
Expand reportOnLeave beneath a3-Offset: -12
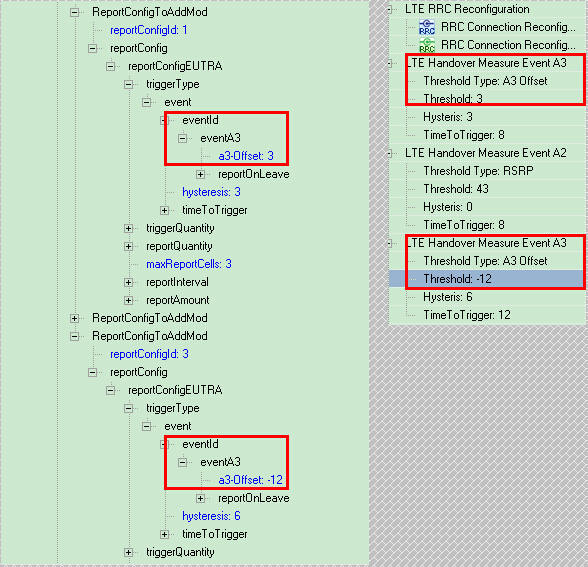coord(201,498)
